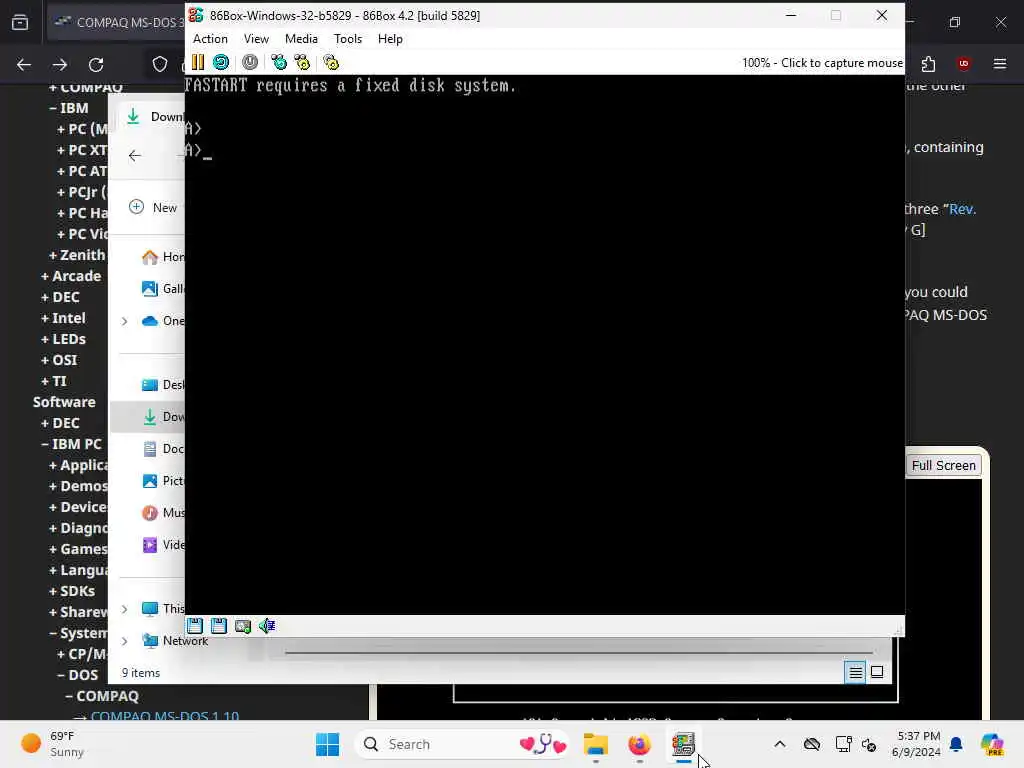Click New in File Explorer toolbar
Image resolution: width=1024 pixels, height=768 pixels.
[x=153, y=208]
